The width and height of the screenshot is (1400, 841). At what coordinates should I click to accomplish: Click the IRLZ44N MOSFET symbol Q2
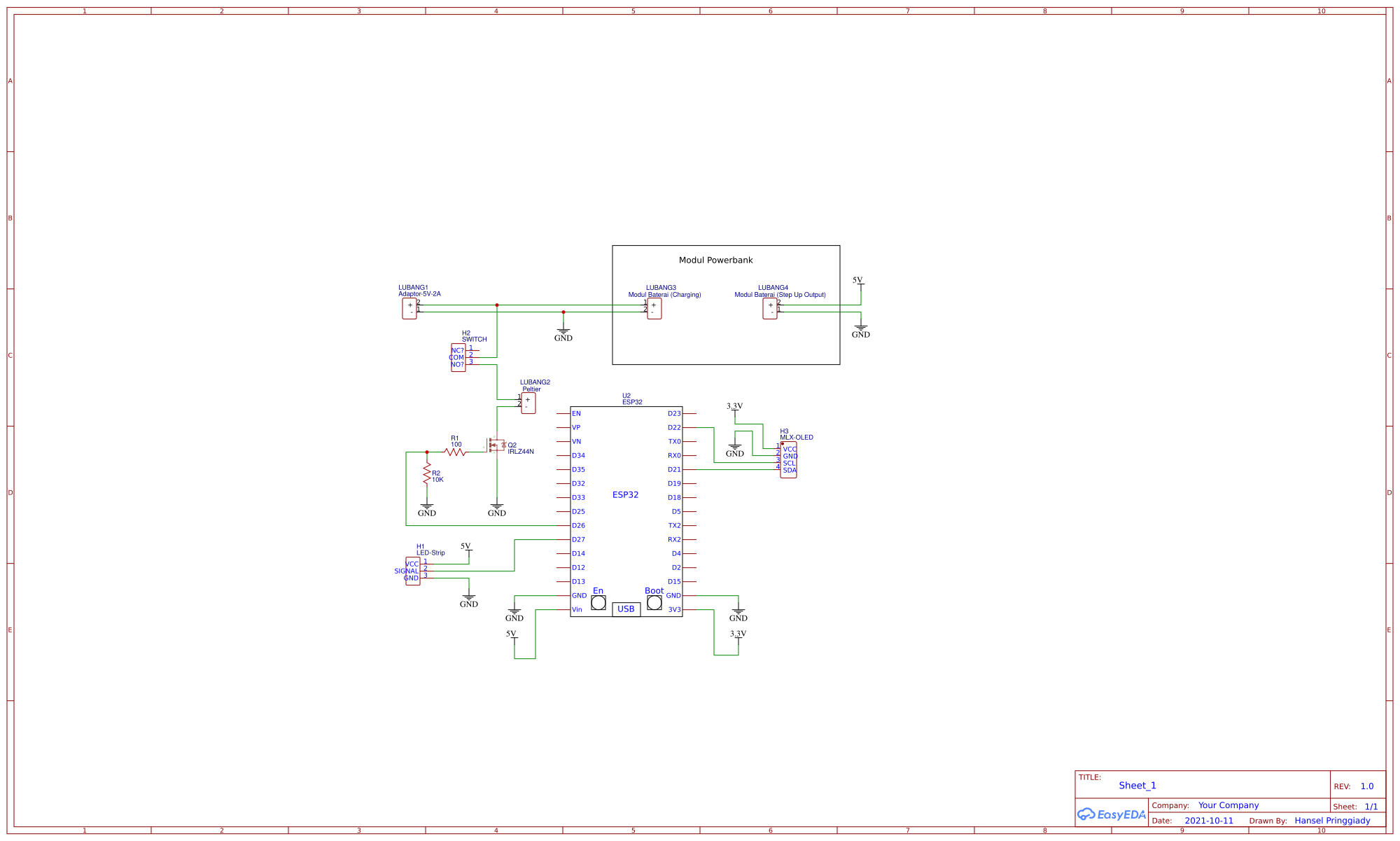[496, 445]
